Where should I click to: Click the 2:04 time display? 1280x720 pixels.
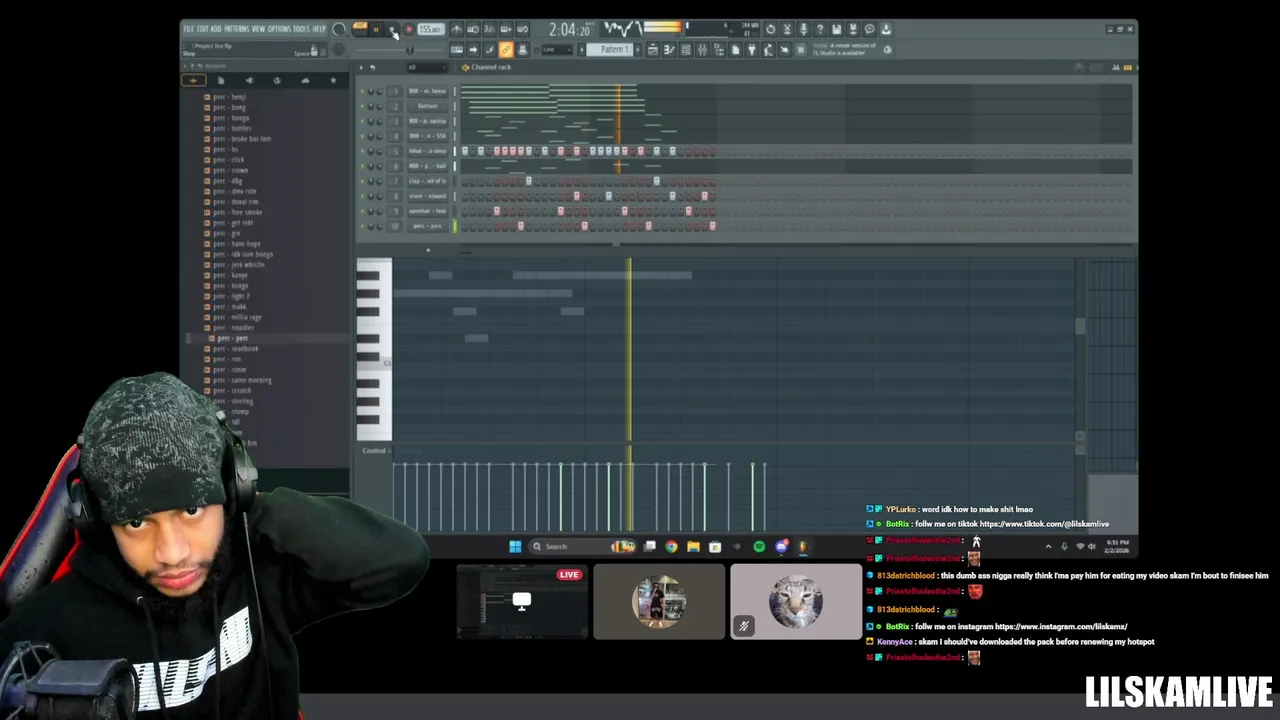[x=570, y=30]
